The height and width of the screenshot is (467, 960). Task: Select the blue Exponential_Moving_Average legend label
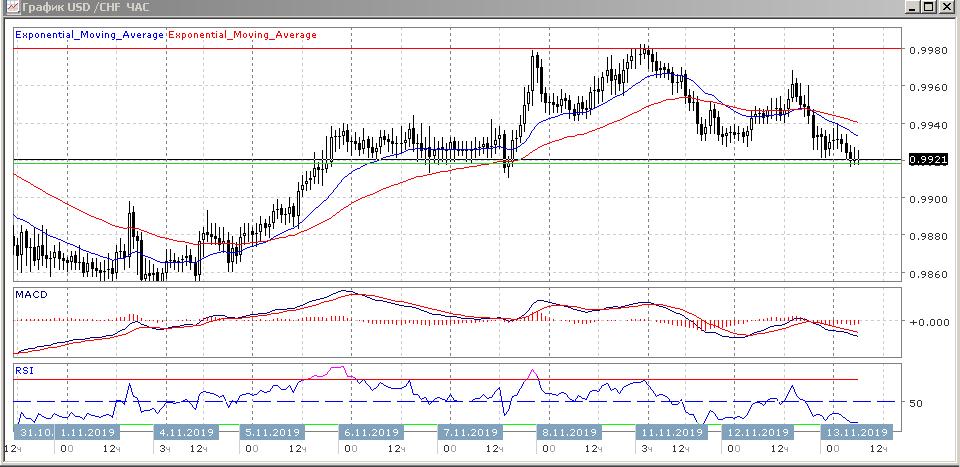(x=90, y=35)
